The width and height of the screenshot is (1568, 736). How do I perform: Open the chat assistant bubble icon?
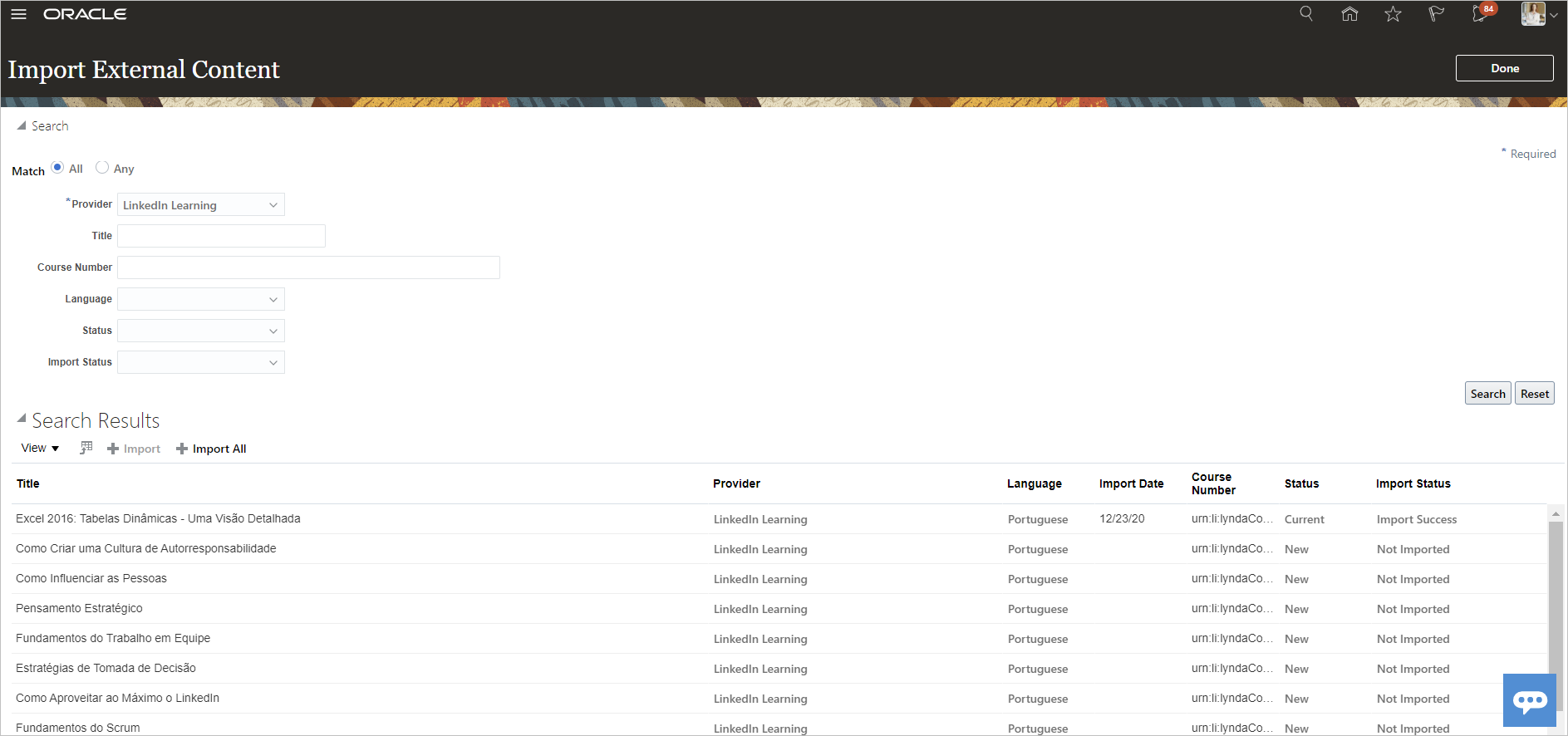click(x=1530, y=700)
